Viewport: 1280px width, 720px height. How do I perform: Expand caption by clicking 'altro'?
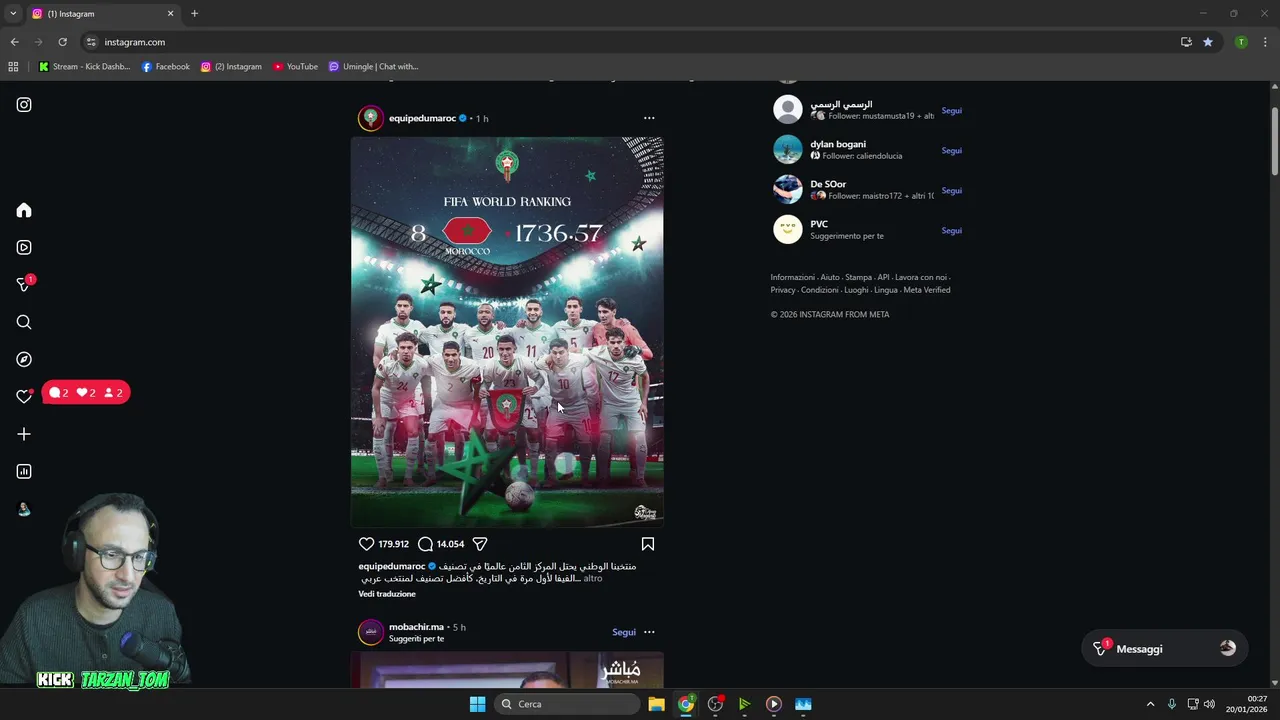pyautogui.click(x=593, y=578)
